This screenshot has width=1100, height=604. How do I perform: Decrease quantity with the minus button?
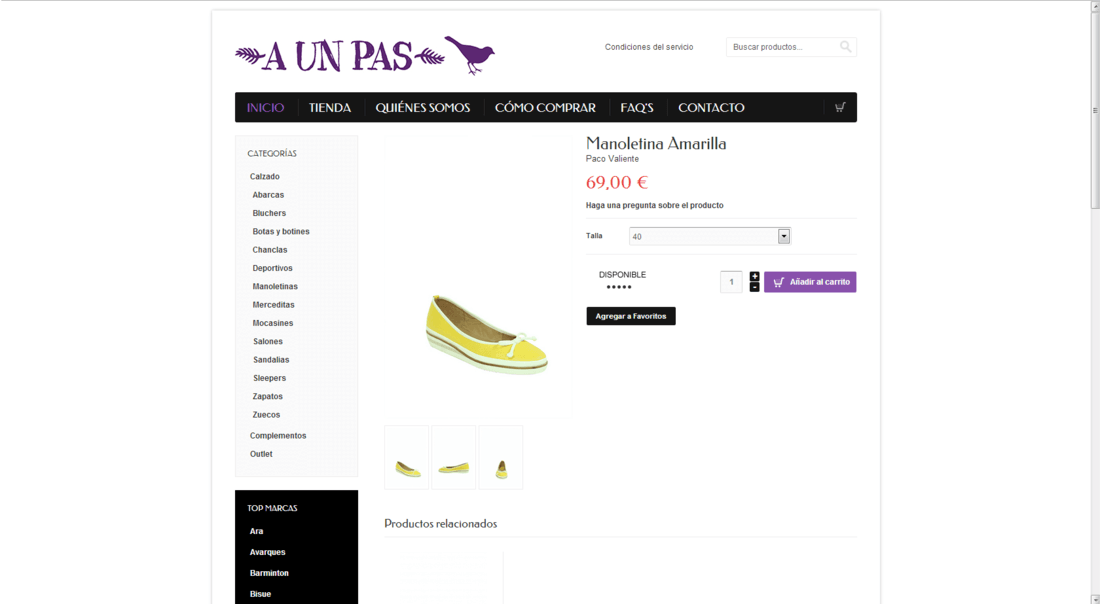[x=754, y=287]
